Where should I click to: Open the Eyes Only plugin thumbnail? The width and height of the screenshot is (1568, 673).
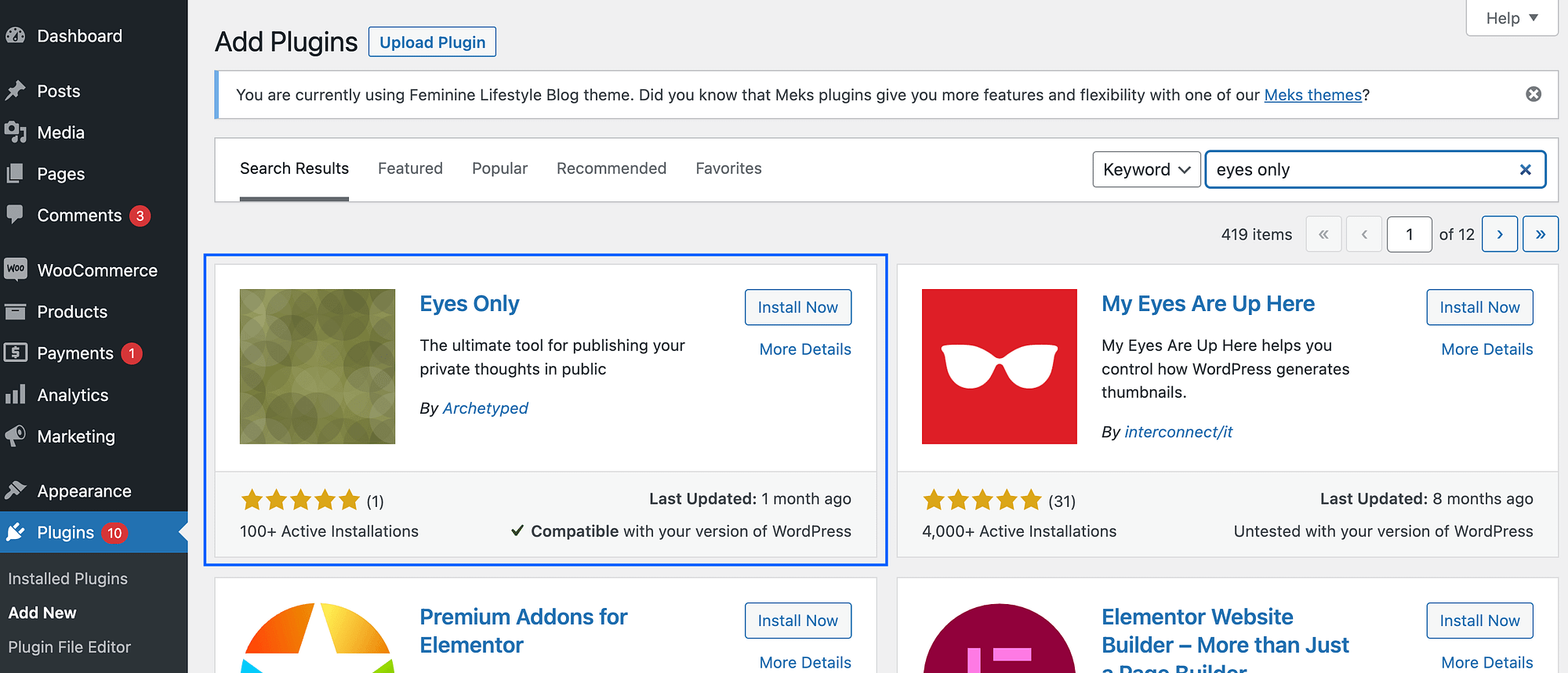(318, 367)
